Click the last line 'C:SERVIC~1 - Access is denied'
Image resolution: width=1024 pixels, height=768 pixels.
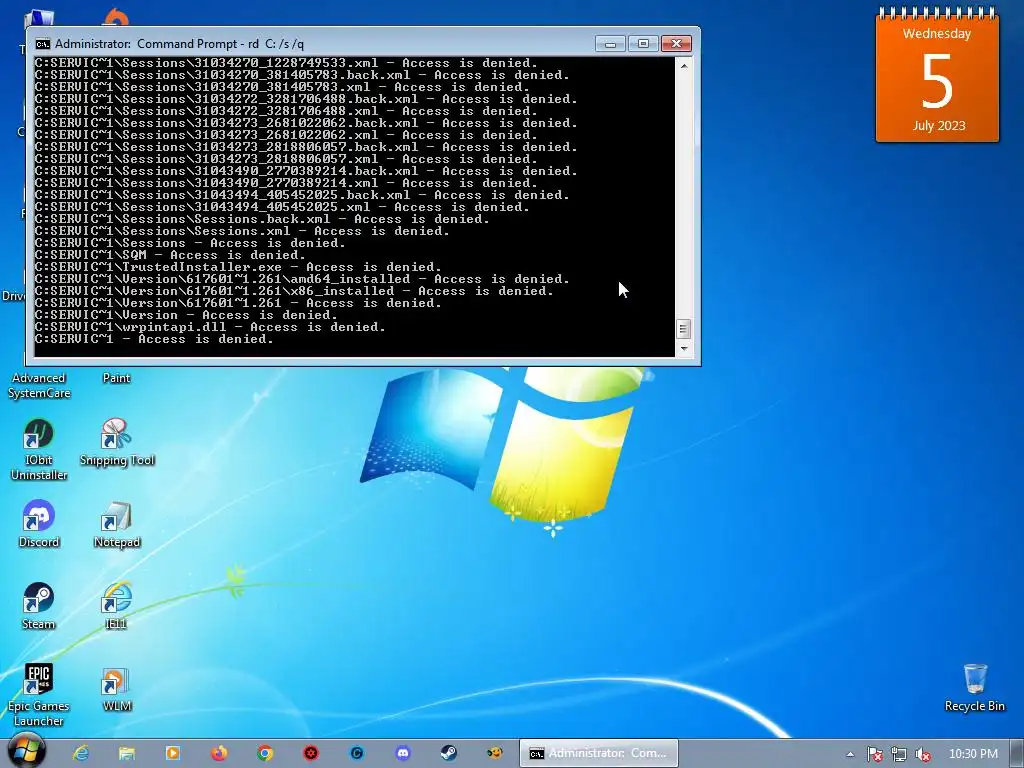pos(154,339)
